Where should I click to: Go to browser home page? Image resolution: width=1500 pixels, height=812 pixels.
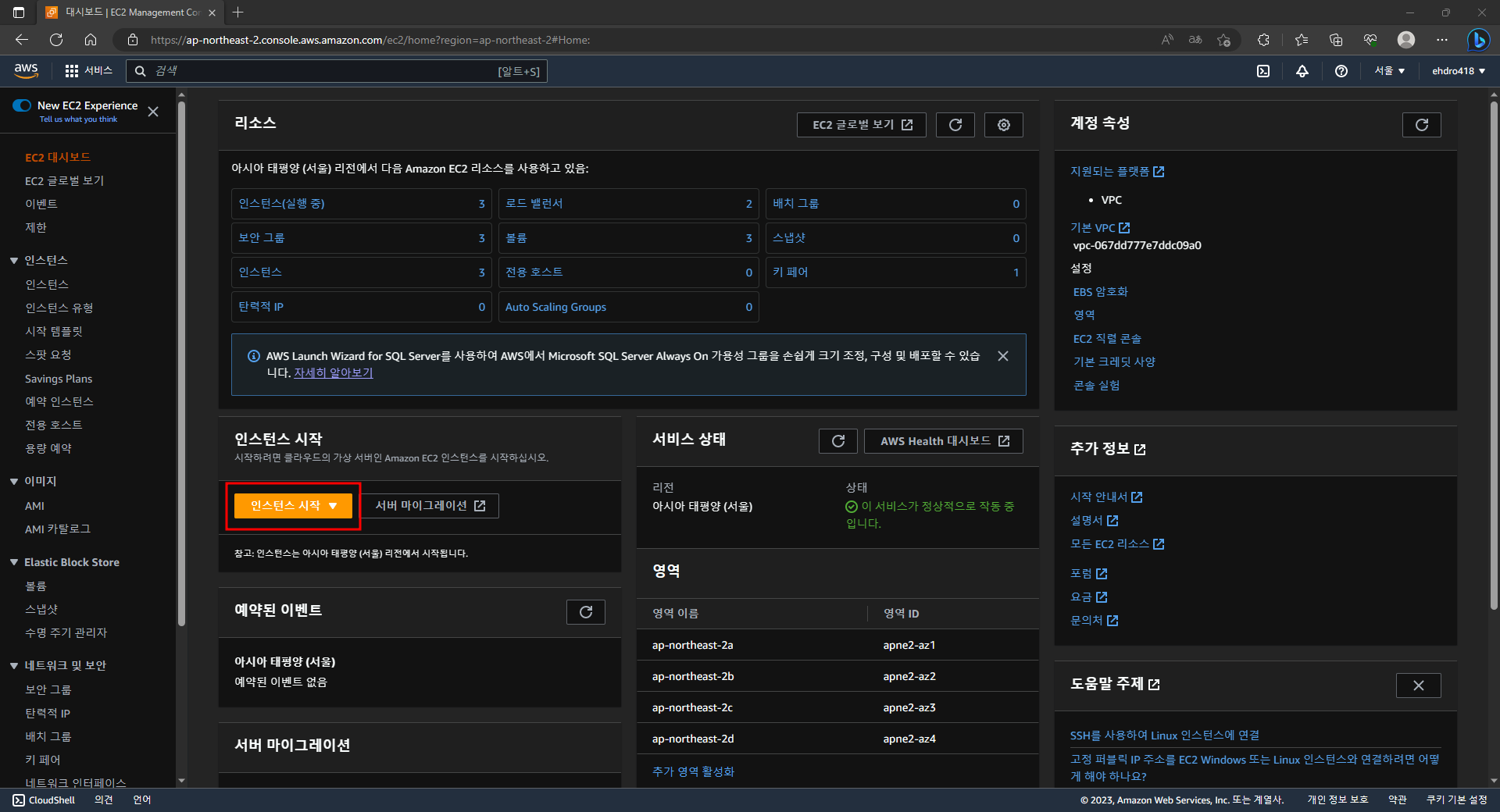pos(91,40)
